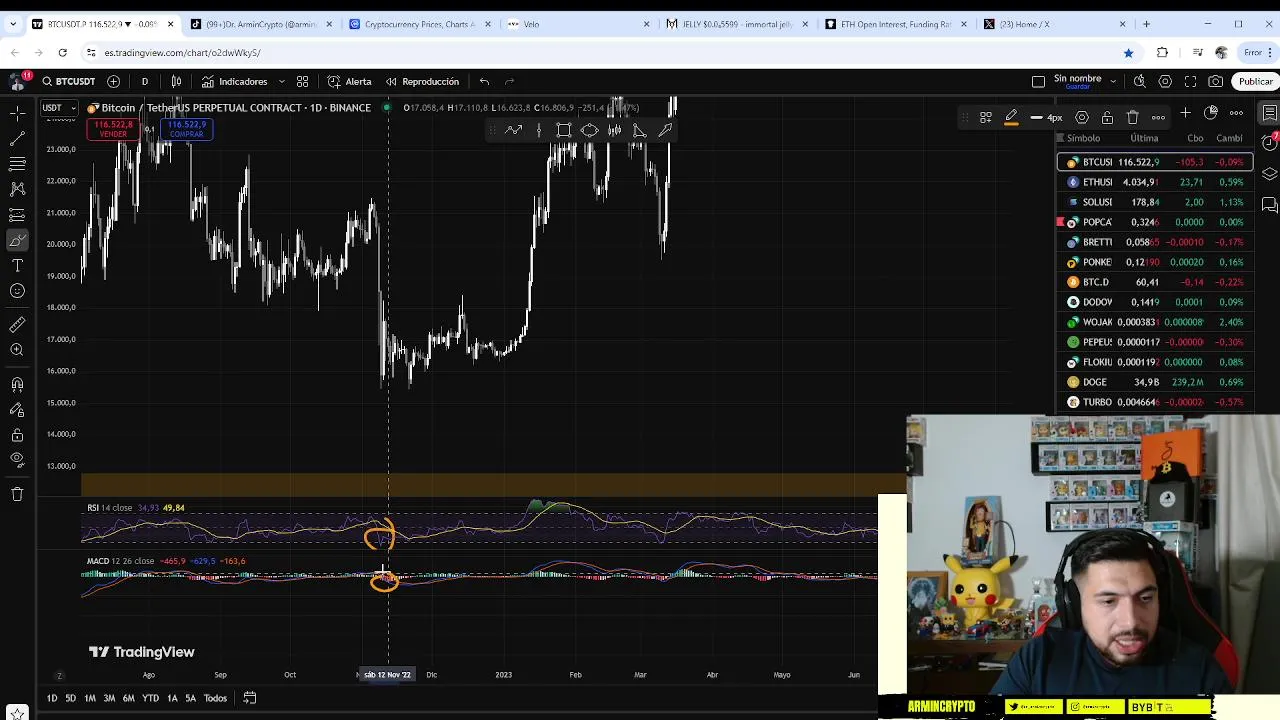The width and height of the screenshot is (1280, 720).
Task: Select the trend line drawing tool
Action: coord(17,138)
